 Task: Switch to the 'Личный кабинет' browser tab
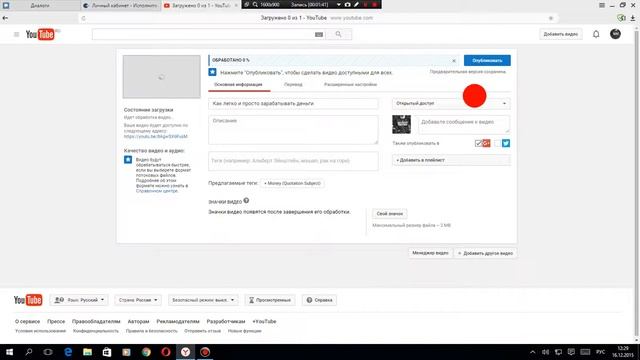click(x=121, y=6)
